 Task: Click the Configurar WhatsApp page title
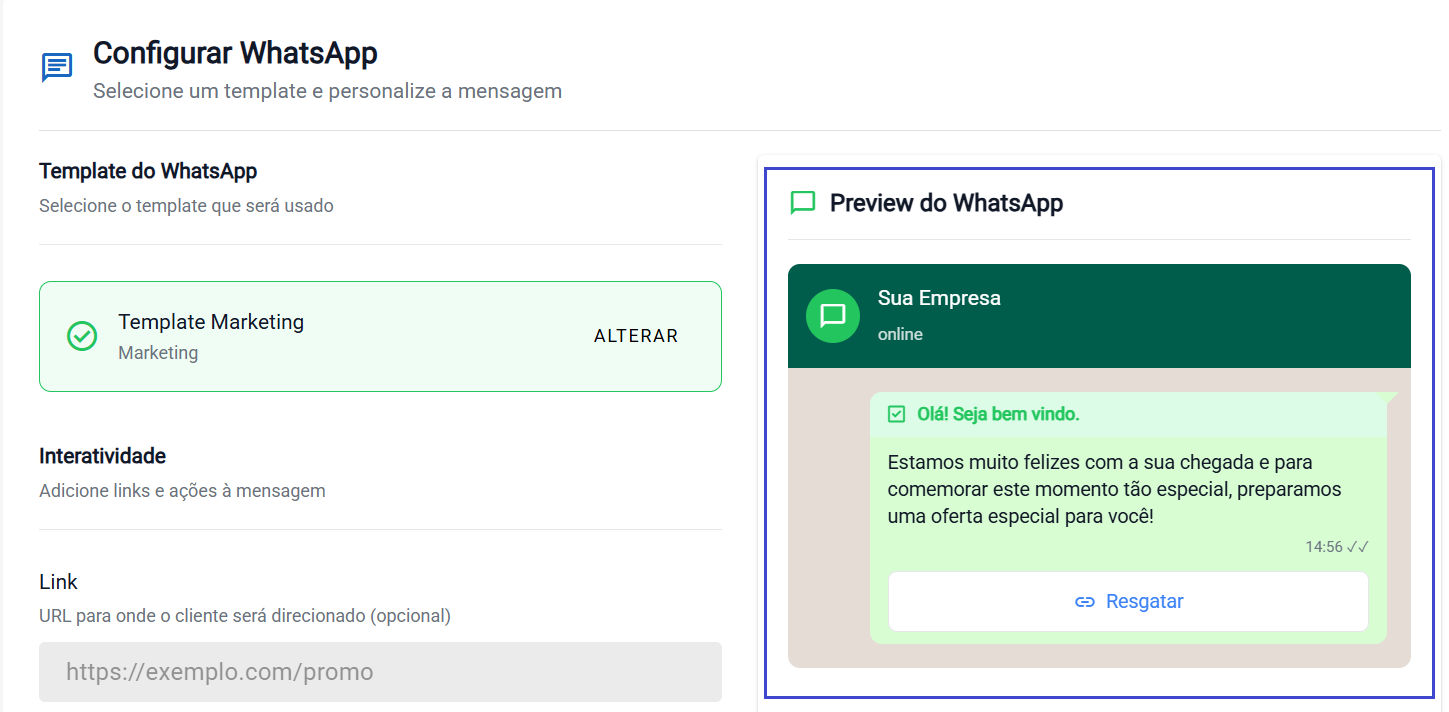[235, 52]
